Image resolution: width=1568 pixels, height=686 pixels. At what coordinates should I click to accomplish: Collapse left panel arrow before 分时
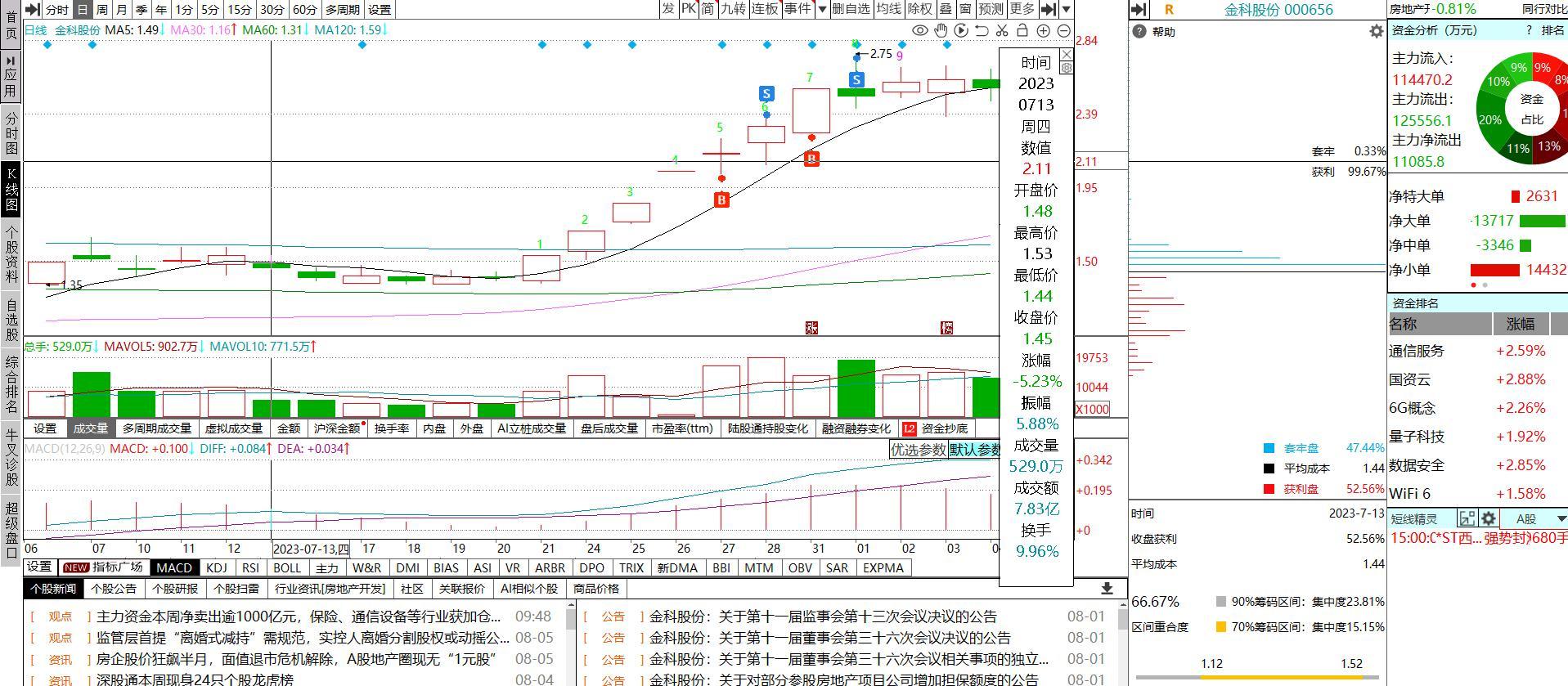point(32,10)
